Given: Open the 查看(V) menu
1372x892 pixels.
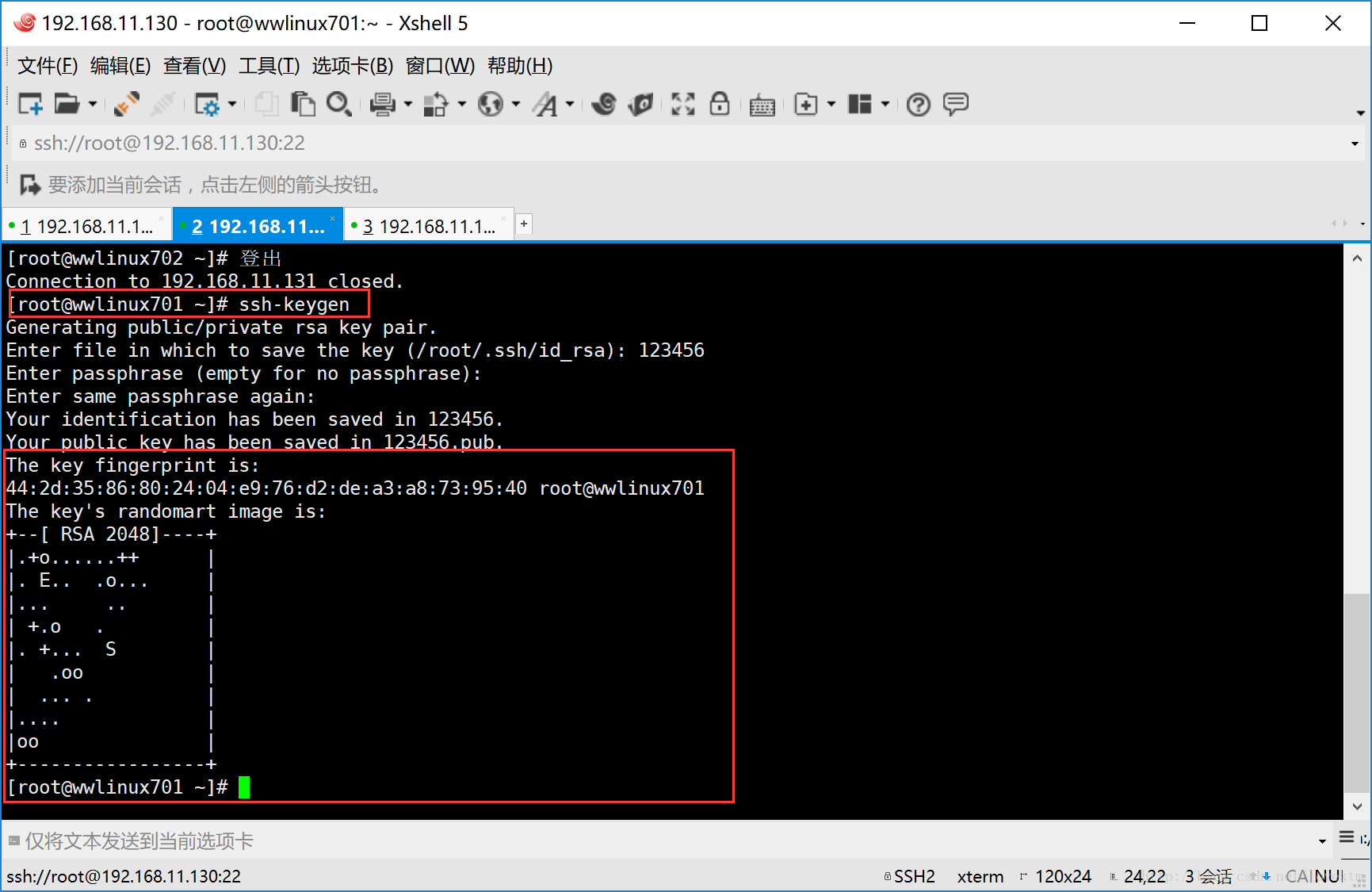Looking at the screenshot, I should coord(194,66).
